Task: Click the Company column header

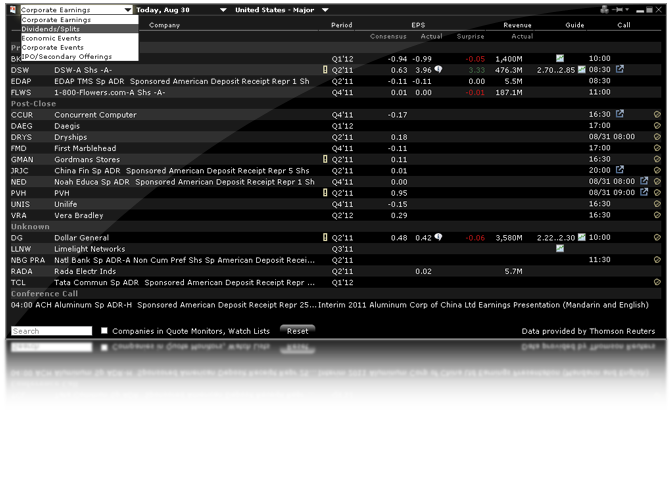Action: pyautogui.click(x=165, y=25)
